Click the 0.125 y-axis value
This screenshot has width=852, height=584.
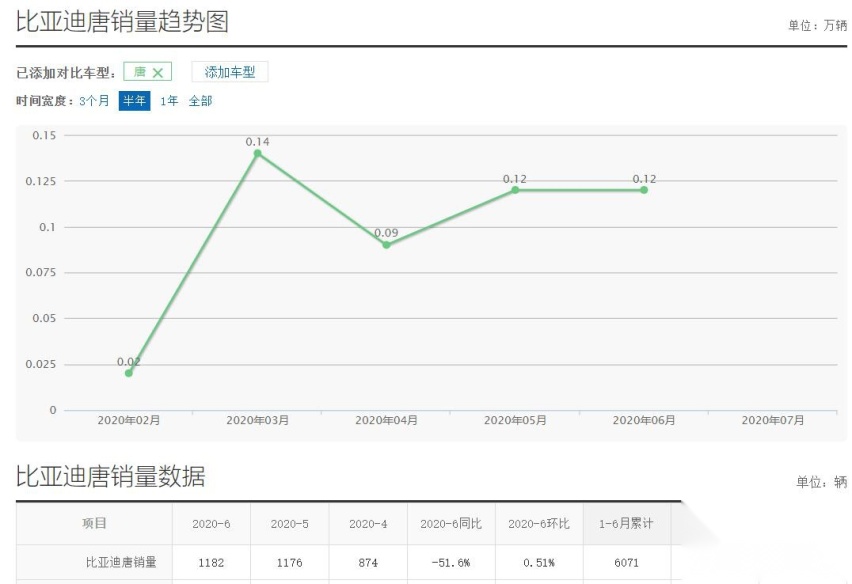click(41, 181)
